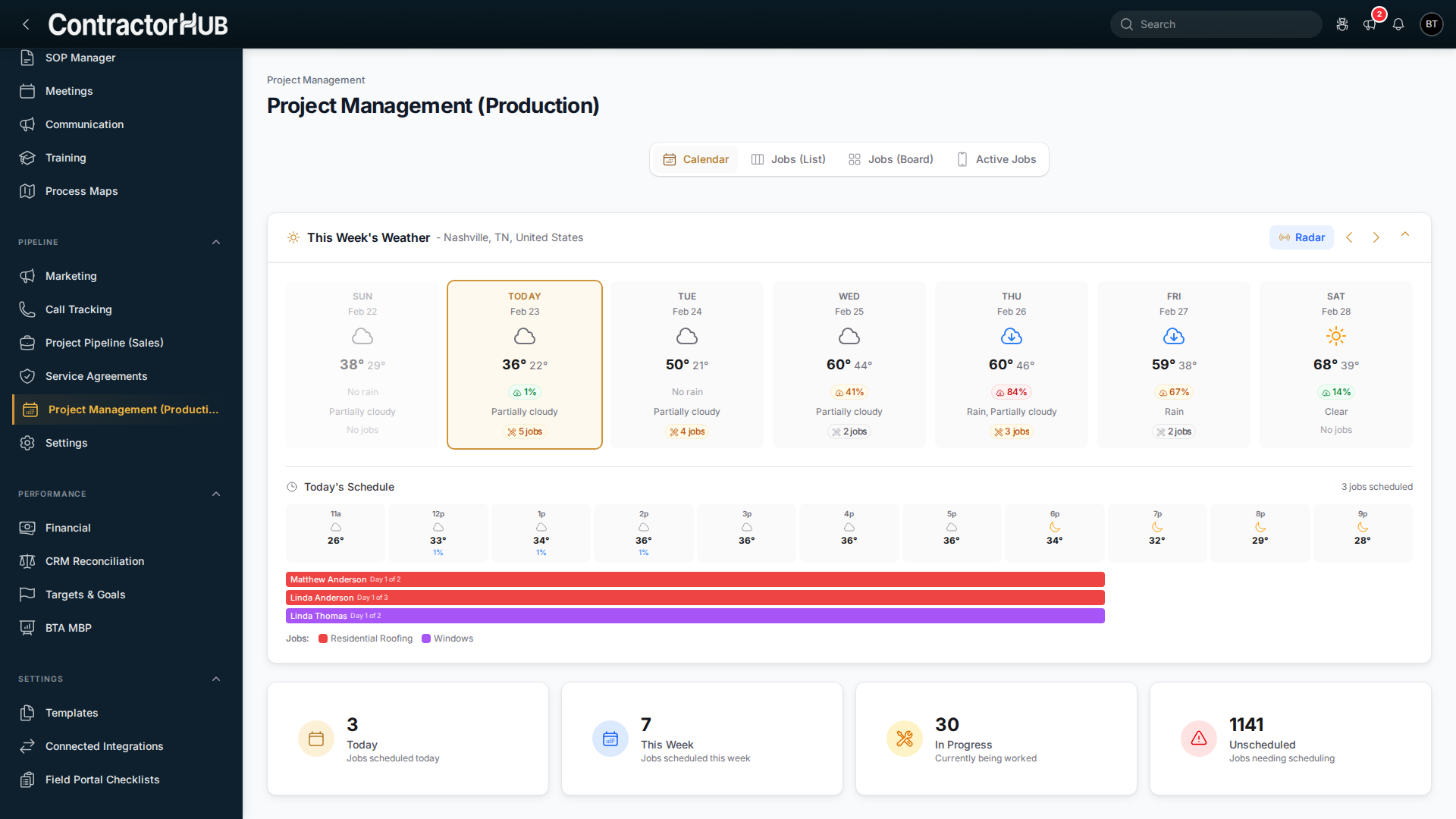Click the back arrow beside ContractorHUB logo
This screenshot has height=819, width=1456.
[27, 24]
